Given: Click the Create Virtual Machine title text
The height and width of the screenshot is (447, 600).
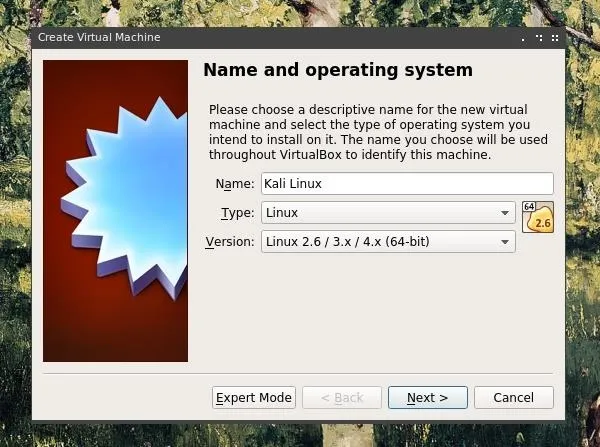Looking at the screenshot, I should (x=99, y=37).
